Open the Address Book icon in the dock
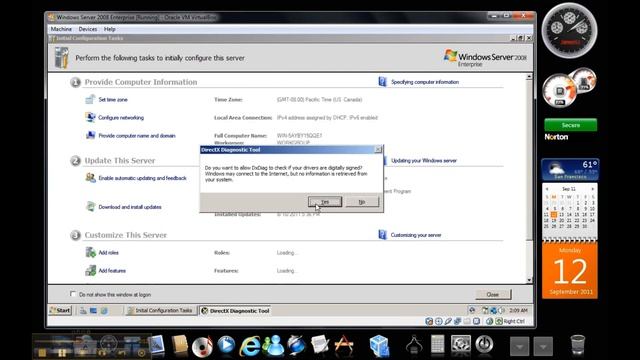 coord(180,345)
